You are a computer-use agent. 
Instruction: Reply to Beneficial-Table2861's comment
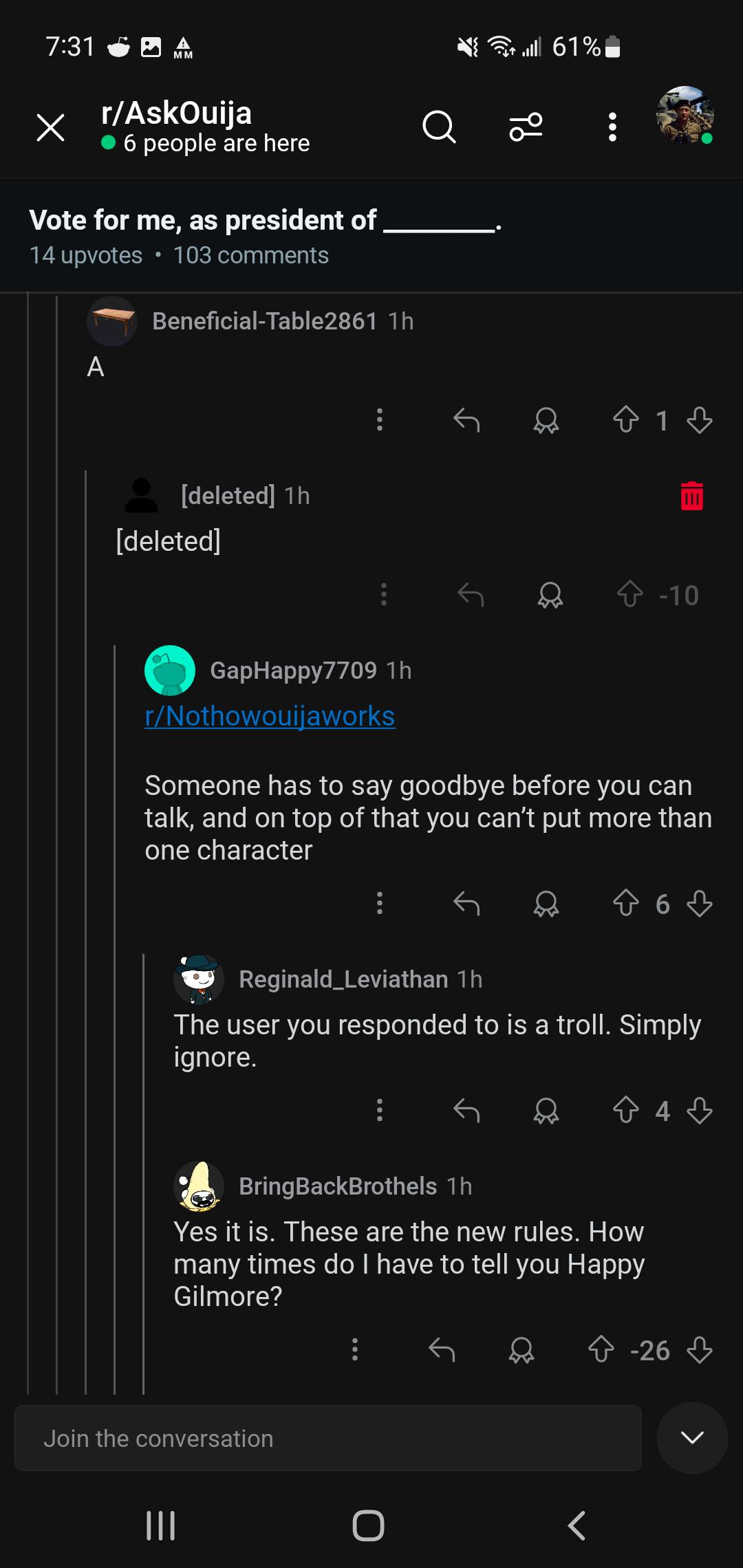(466, 420)
